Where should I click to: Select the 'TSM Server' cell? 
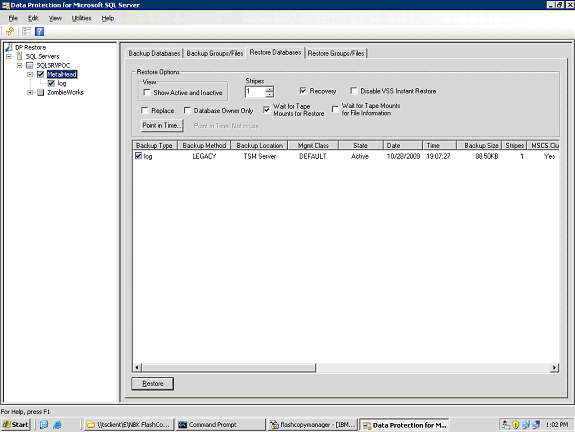coord(260,156)
